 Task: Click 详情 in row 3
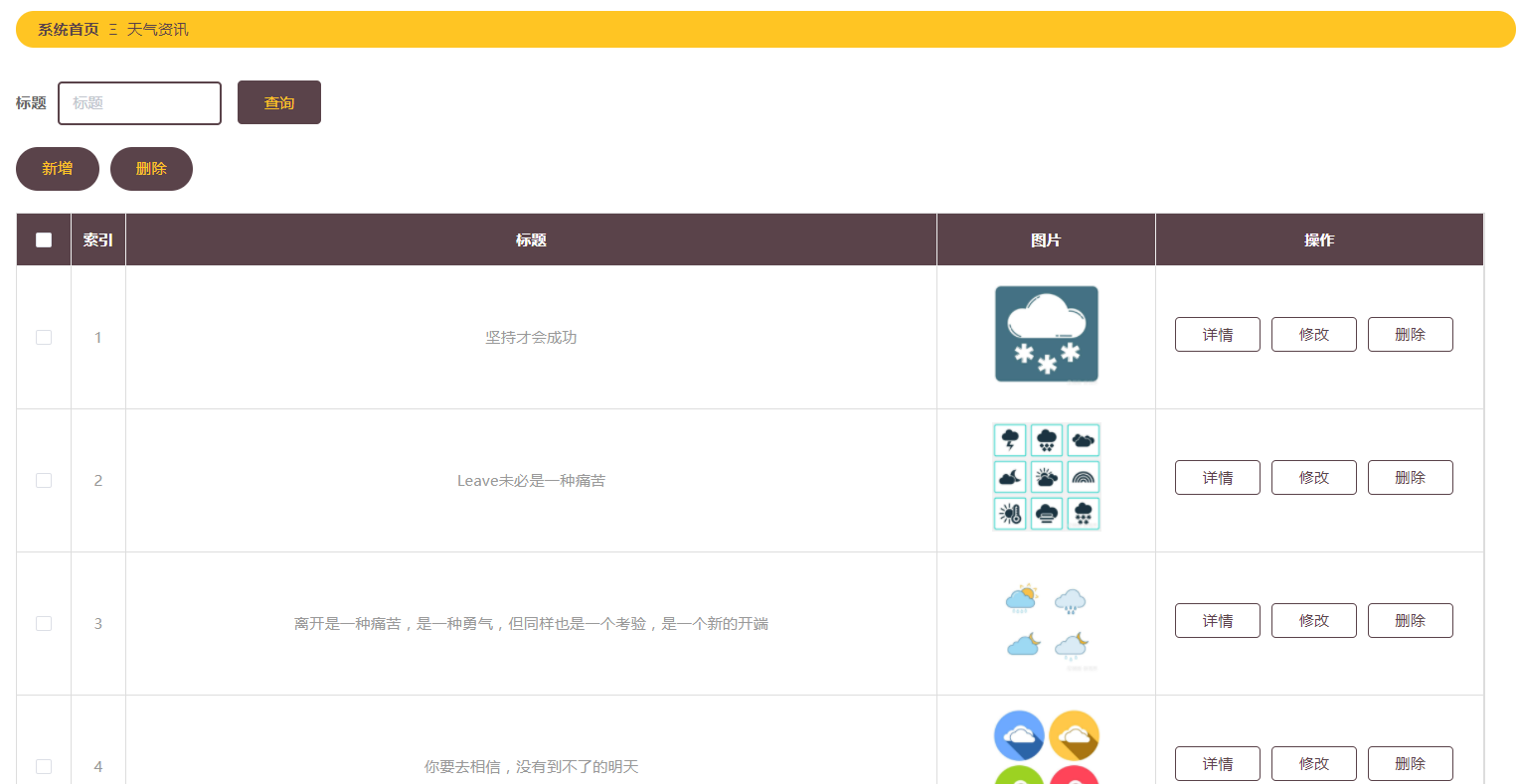coord(1218,621)
